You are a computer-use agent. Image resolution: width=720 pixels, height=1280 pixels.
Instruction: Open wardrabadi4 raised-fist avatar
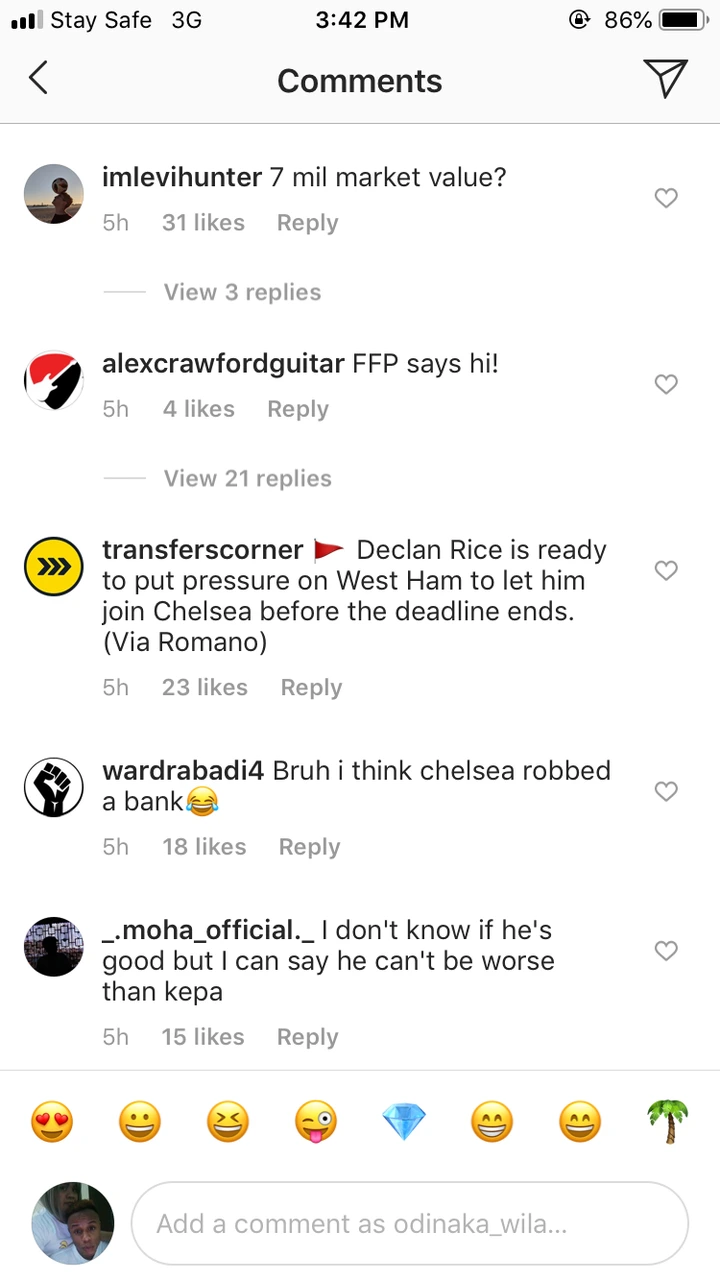point(53,787)
